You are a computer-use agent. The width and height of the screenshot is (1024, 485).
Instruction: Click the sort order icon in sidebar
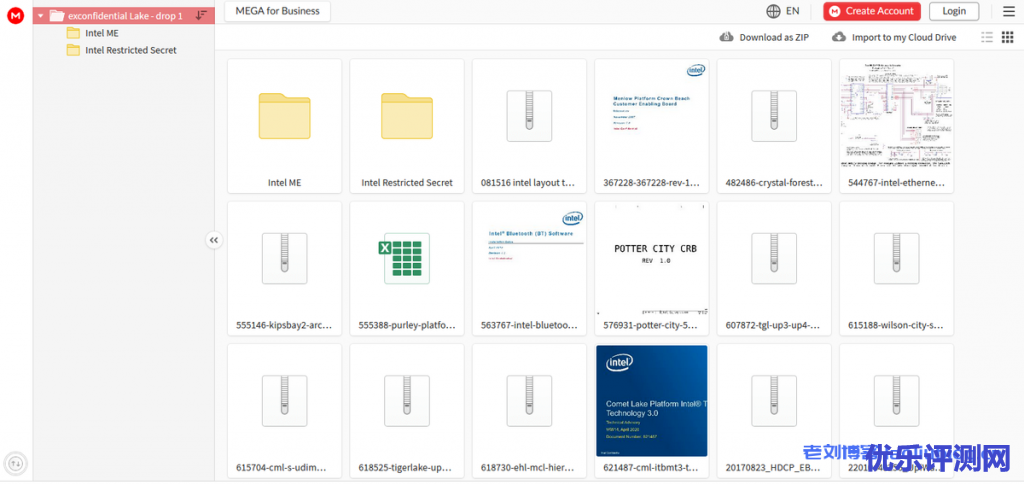[x=201, y=15]
